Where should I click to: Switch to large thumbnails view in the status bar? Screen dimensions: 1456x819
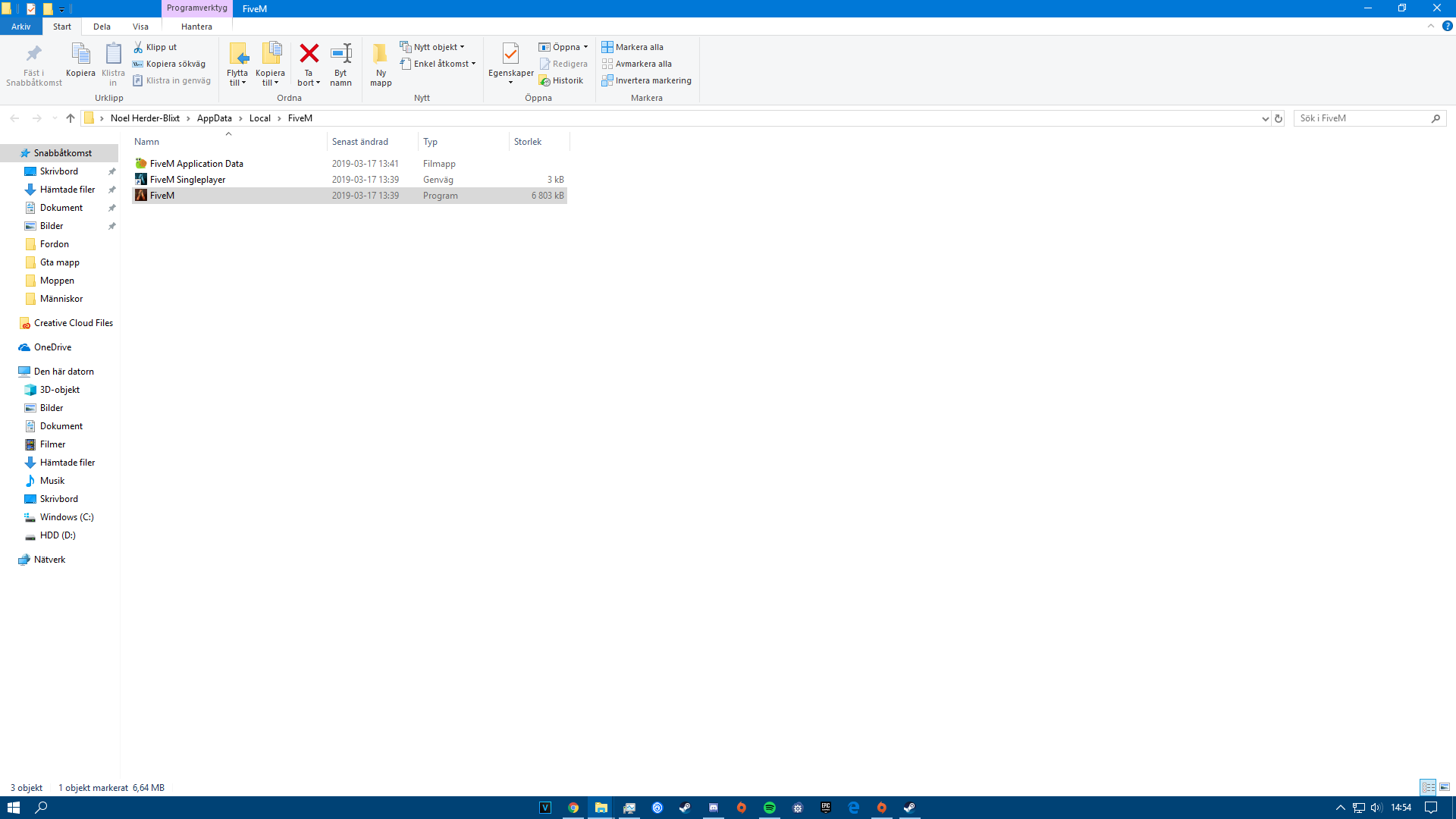tap(1445, 787)
